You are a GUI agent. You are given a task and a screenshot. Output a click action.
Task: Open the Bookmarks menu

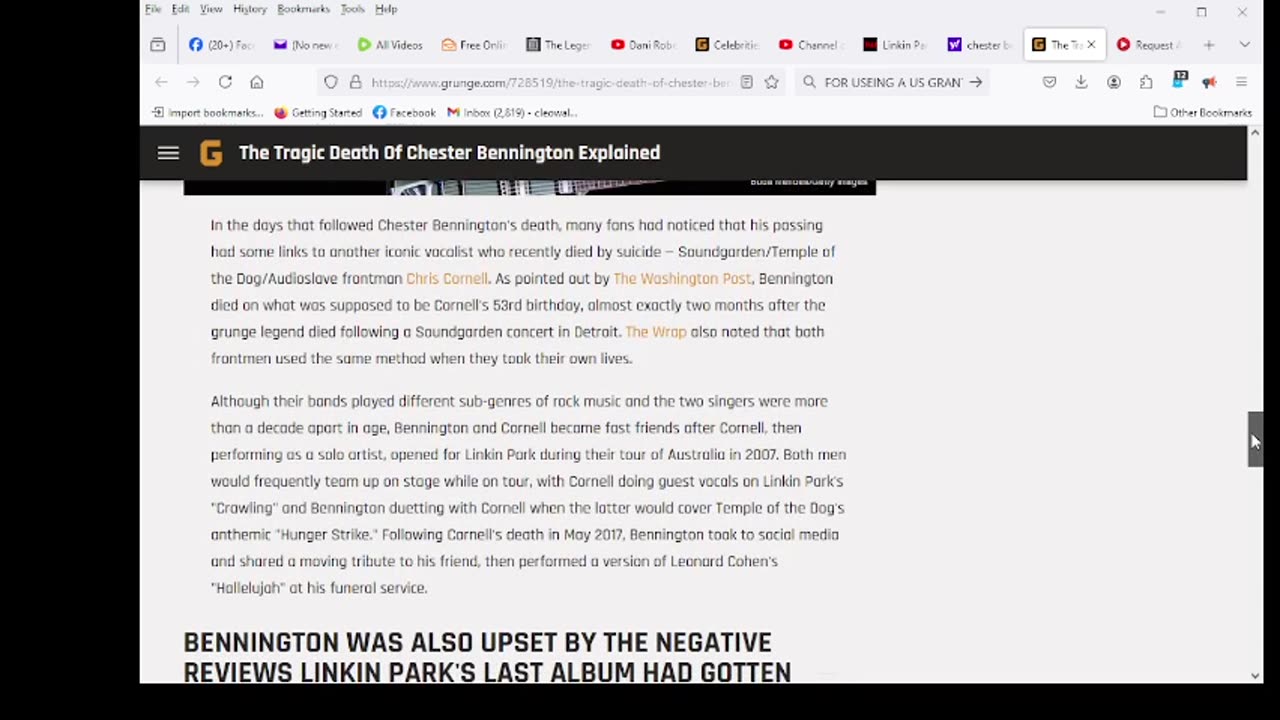pos(303,9)
